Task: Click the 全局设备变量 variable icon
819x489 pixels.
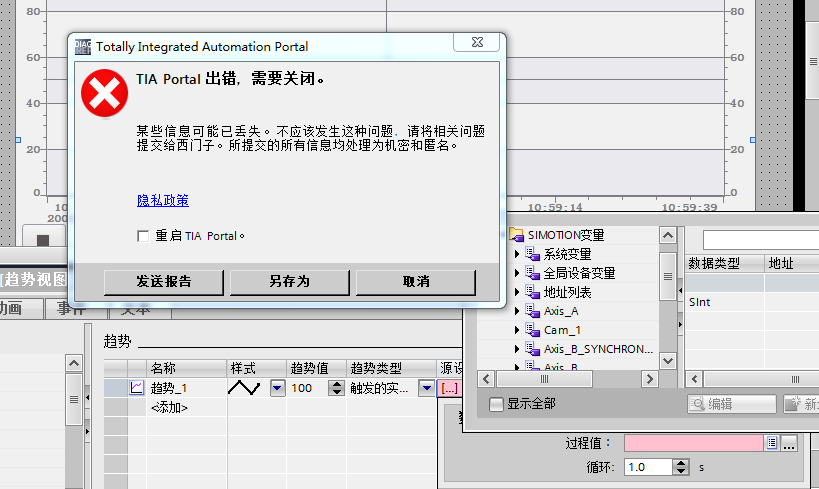Action: (532, 273)
